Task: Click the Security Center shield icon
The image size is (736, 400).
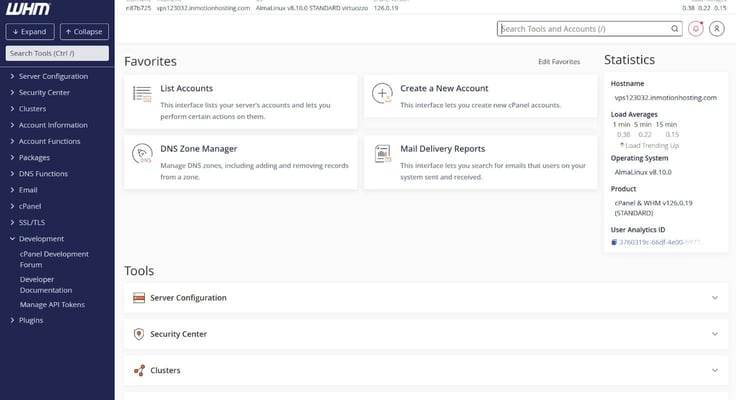Action: [139, 334]
